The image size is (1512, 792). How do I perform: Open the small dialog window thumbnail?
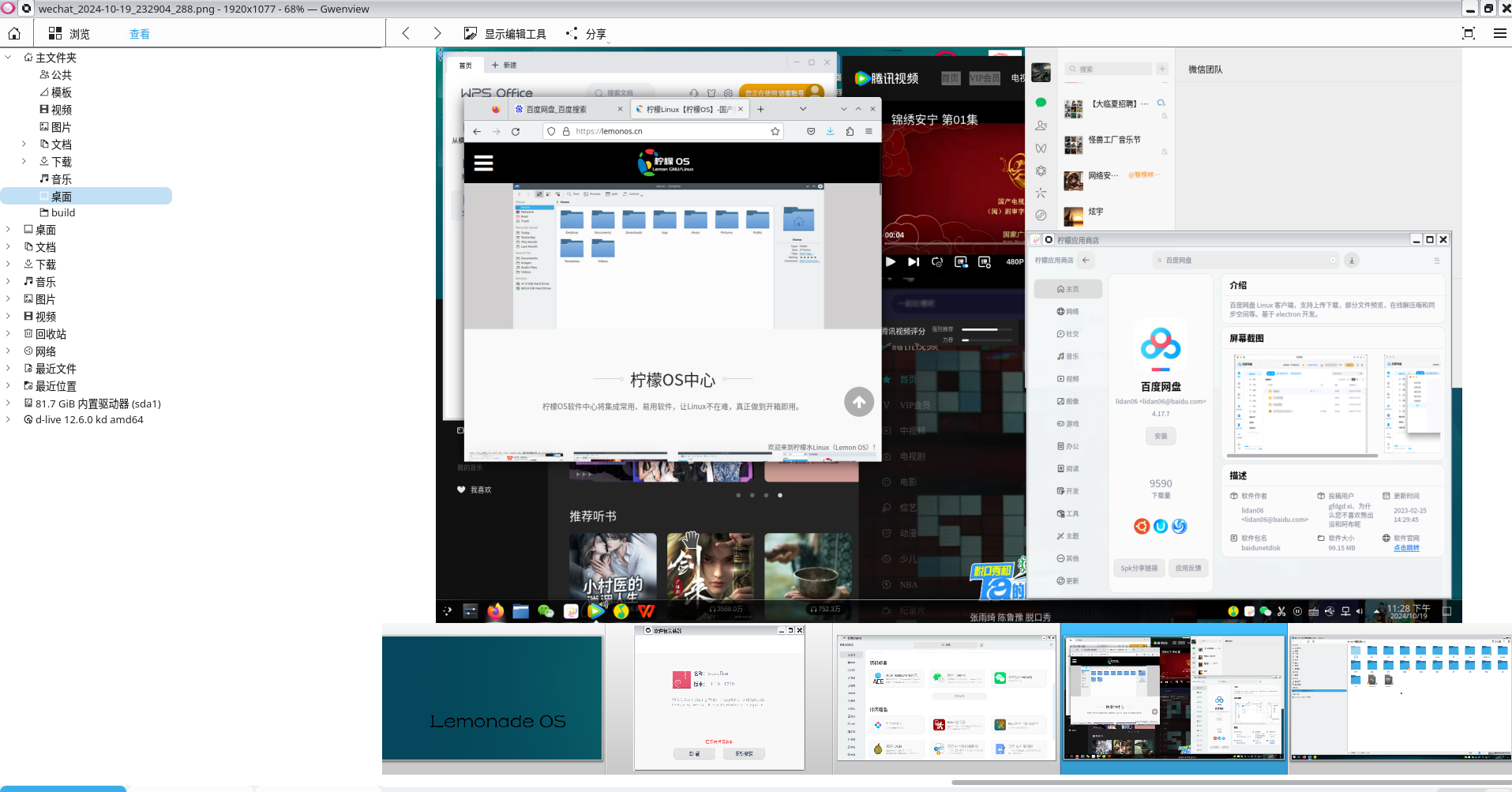pos(719,698)
